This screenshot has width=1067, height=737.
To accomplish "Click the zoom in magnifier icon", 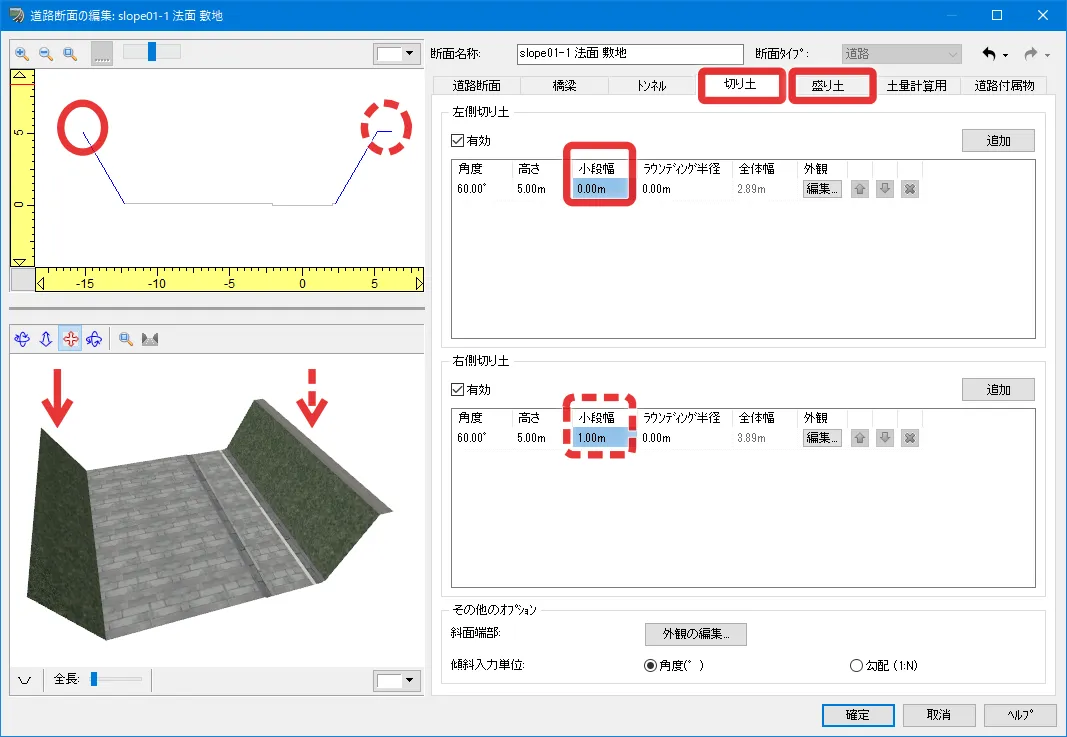I will click(x=22, y=54).
